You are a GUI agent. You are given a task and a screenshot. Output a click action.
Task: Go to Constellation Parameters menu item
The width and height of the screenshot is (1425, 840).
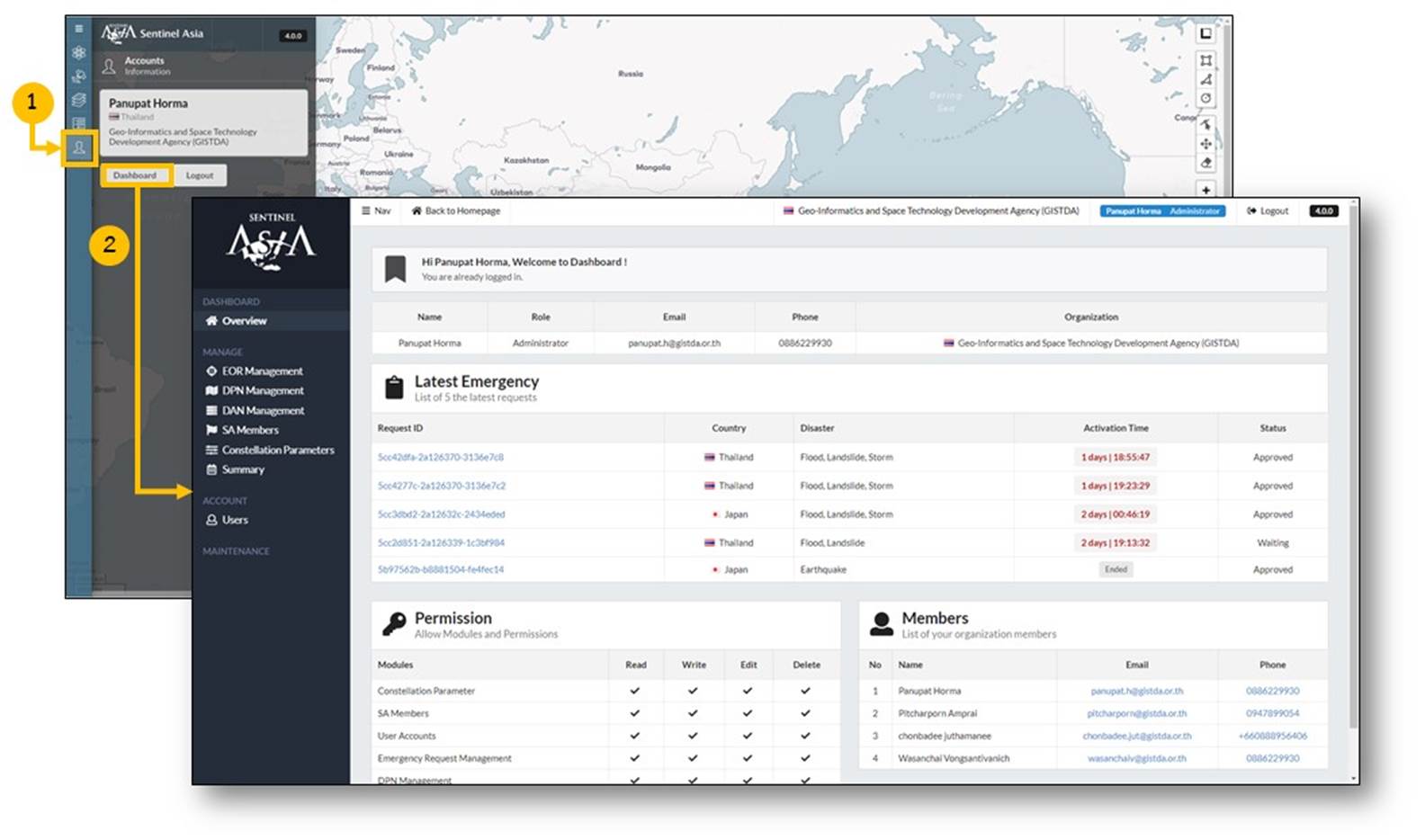(x=277, y=450)
